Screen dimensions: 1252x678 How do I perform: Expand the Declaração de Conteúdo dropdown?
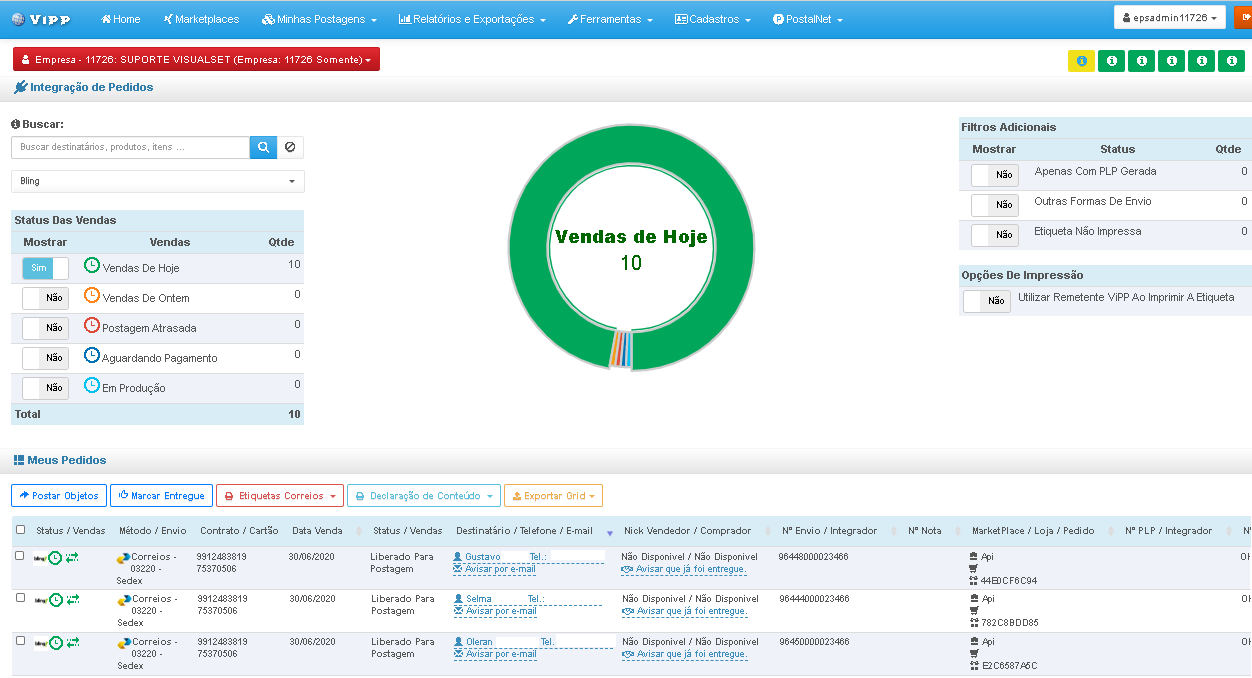coord(424,496)
